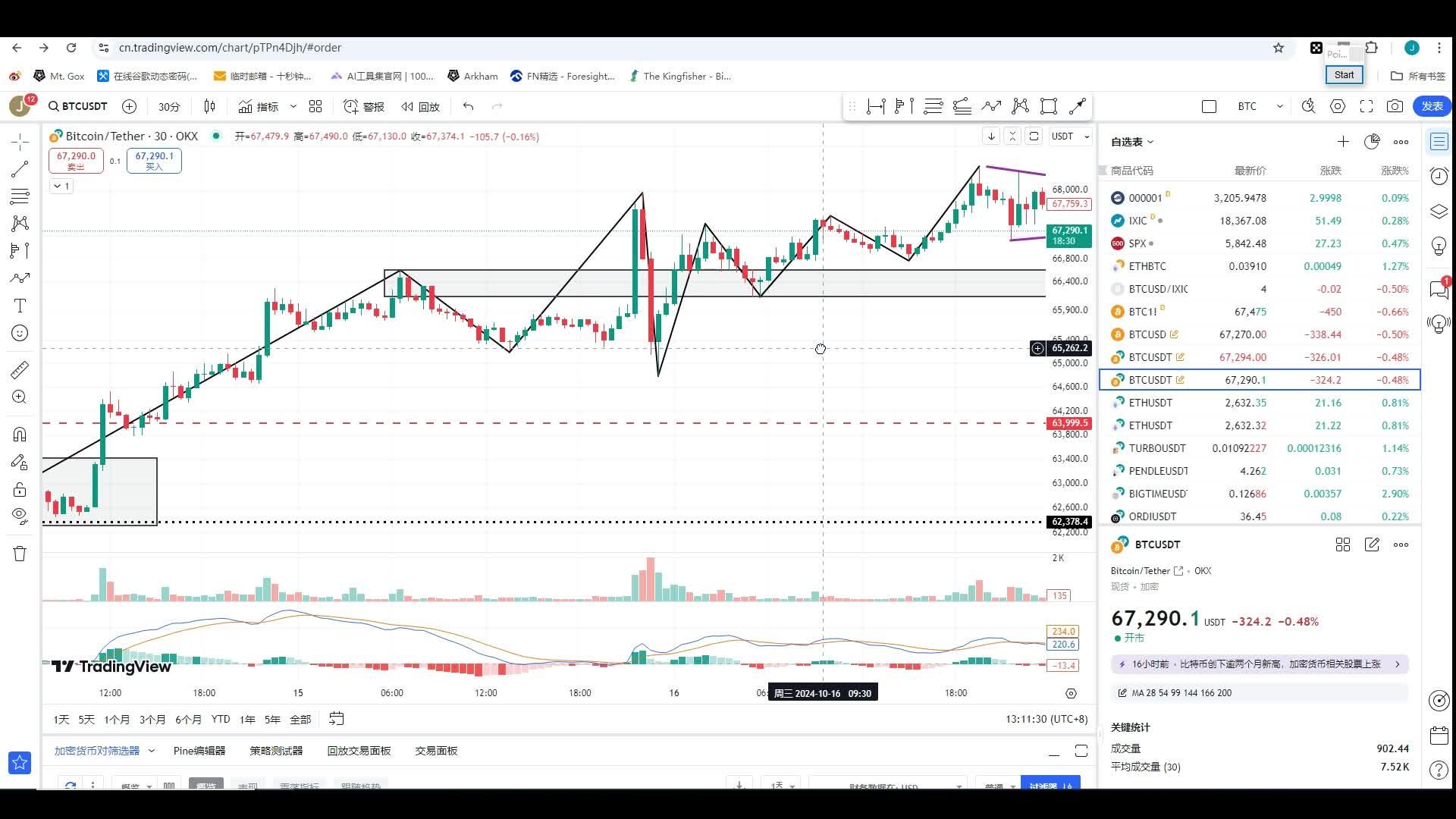Open the BTCUSDT symbol search

[77, 106]
